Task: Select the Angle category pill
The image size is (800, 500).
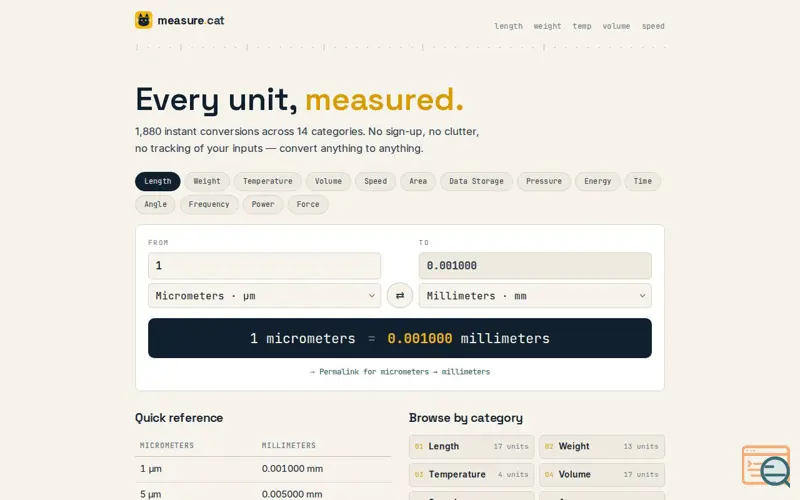Action: pos(155,204)
